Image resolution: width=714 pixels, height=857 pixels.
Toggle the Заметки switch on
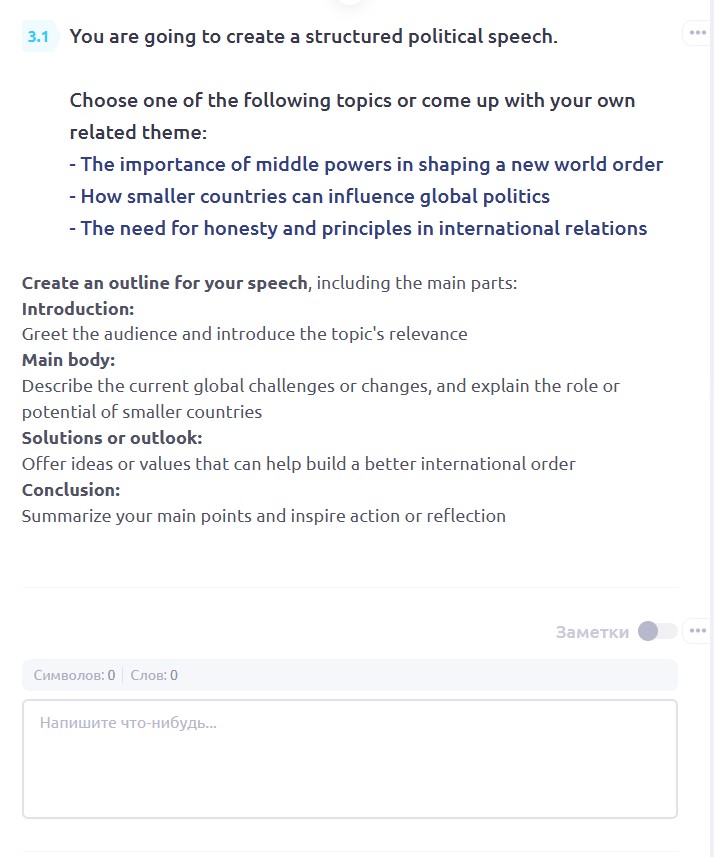coord(657,631)
